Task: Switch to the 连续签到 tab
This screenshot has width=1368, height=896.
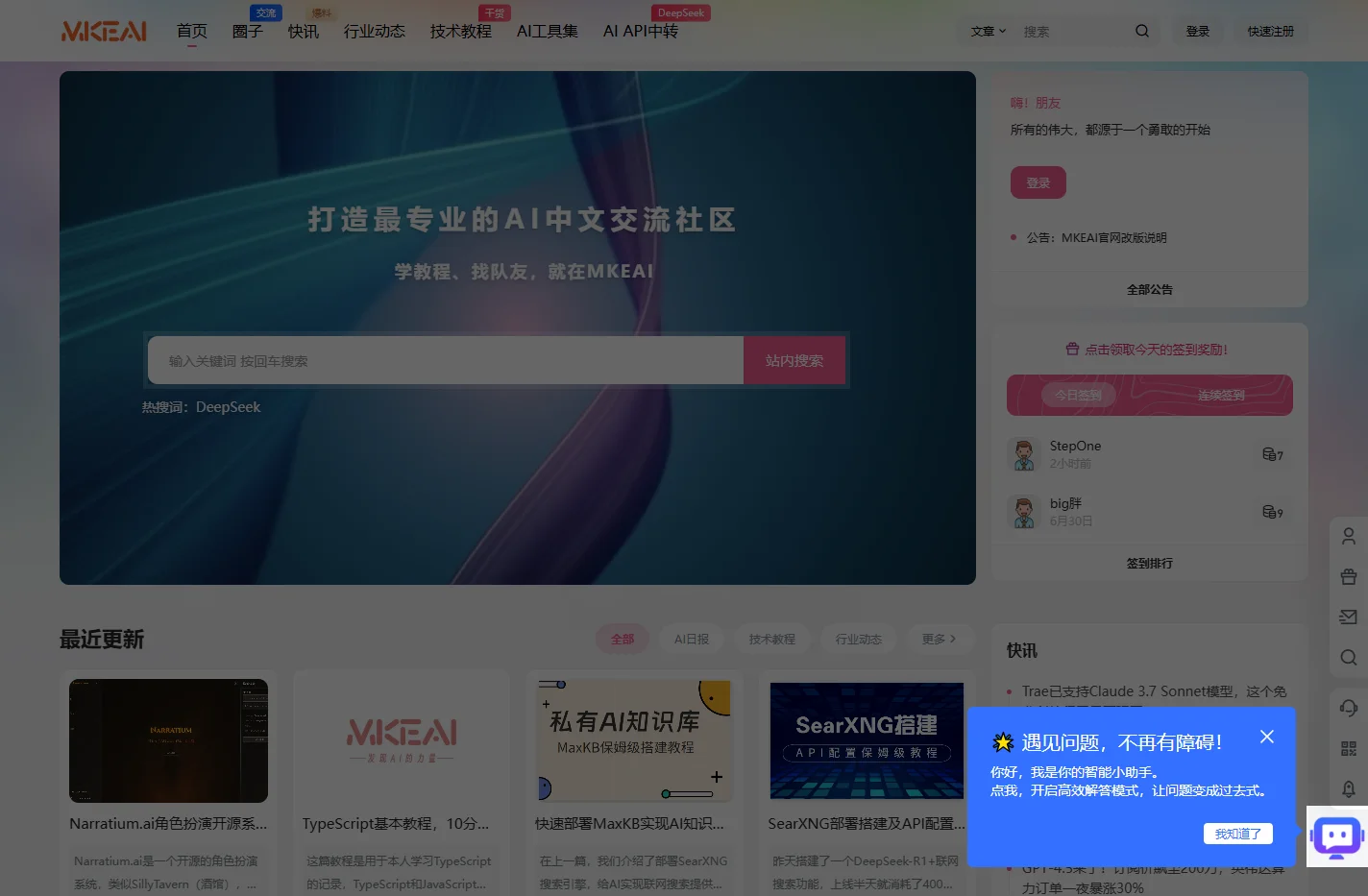Action: tap(1221, 395)
